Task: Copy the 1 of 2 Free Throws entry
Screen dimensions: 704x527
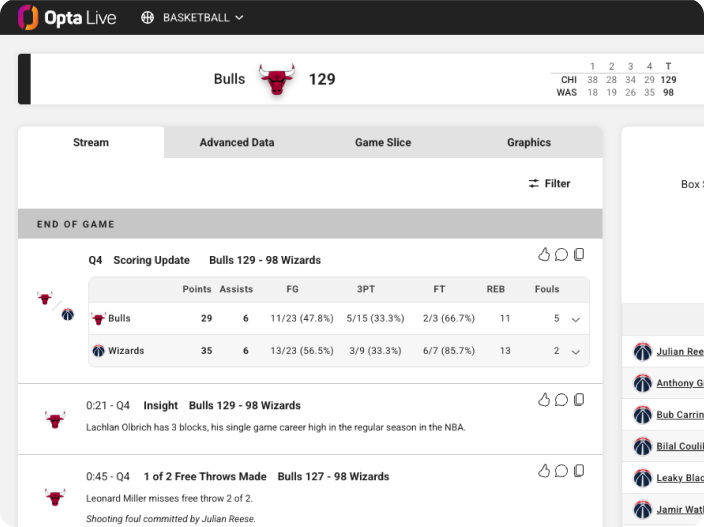Action: coord(579,470)
